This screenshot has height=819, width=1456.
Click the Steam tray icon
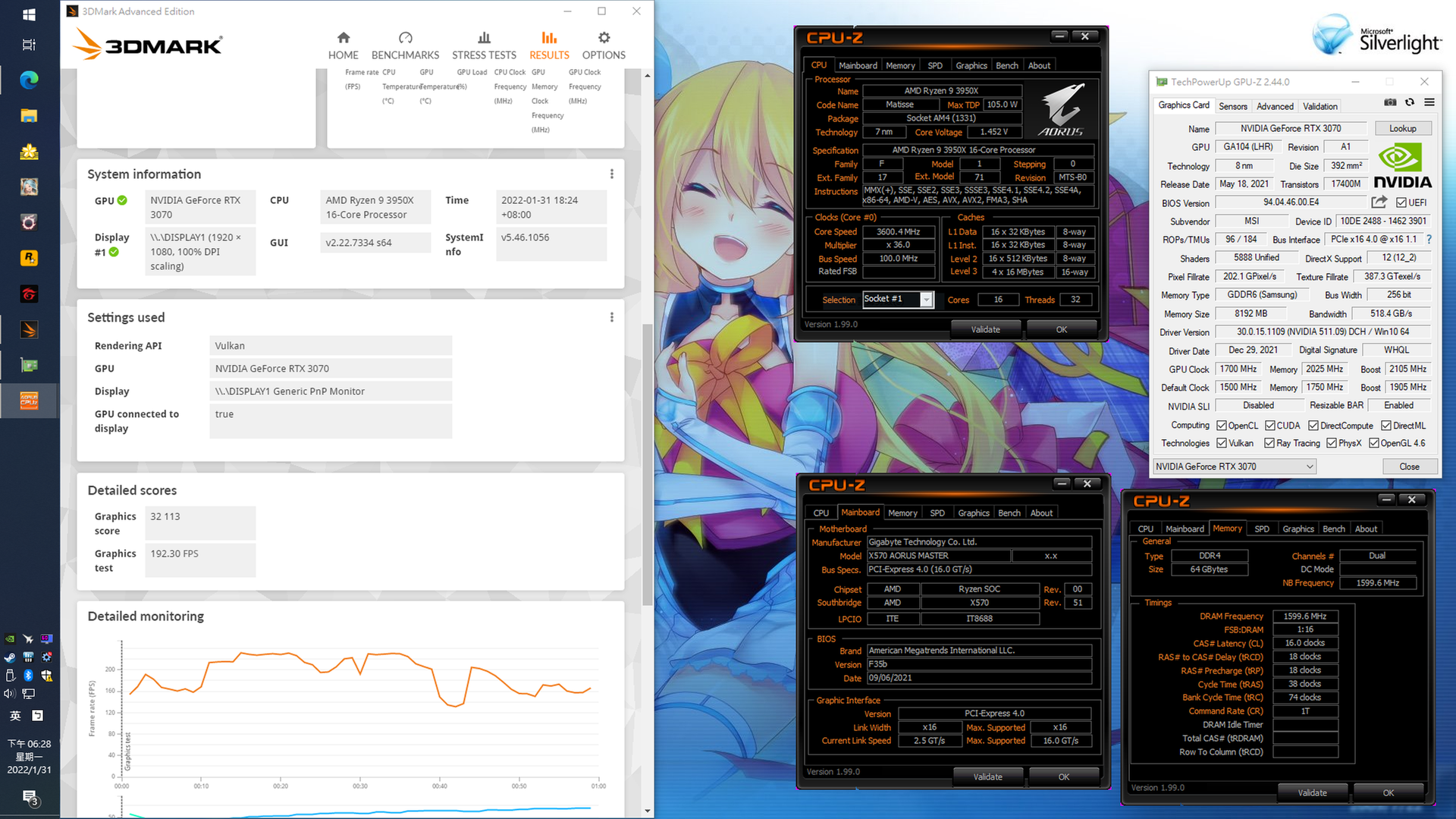tap(10, 657)
